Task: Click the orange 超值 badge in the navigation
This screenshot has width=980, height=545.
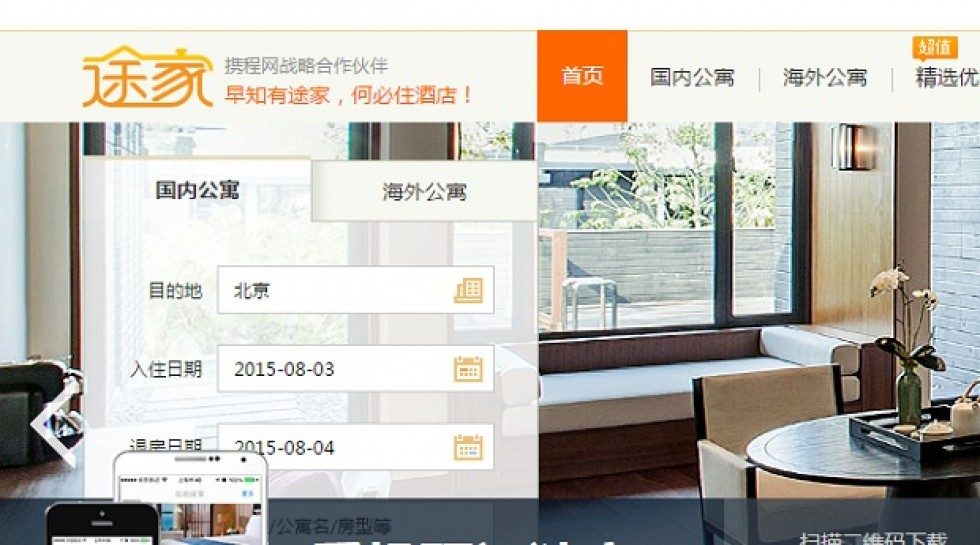Action: pyautogui.click(x=933, y=48)
